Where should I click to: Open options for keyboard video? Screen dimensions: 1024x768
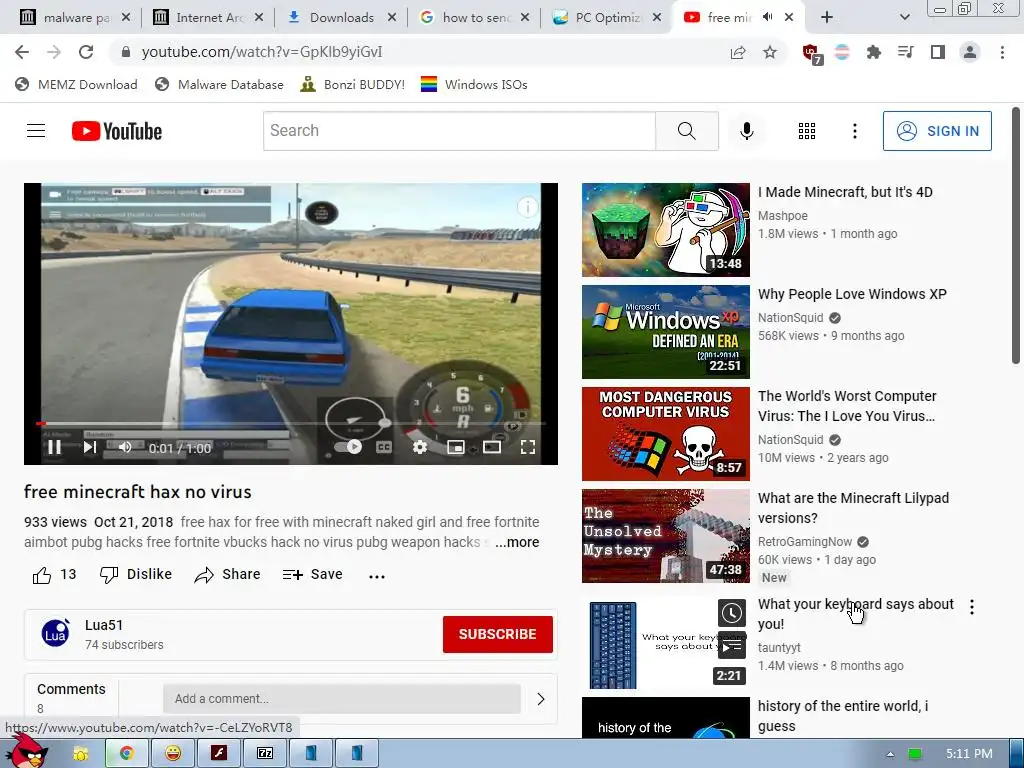972,607
